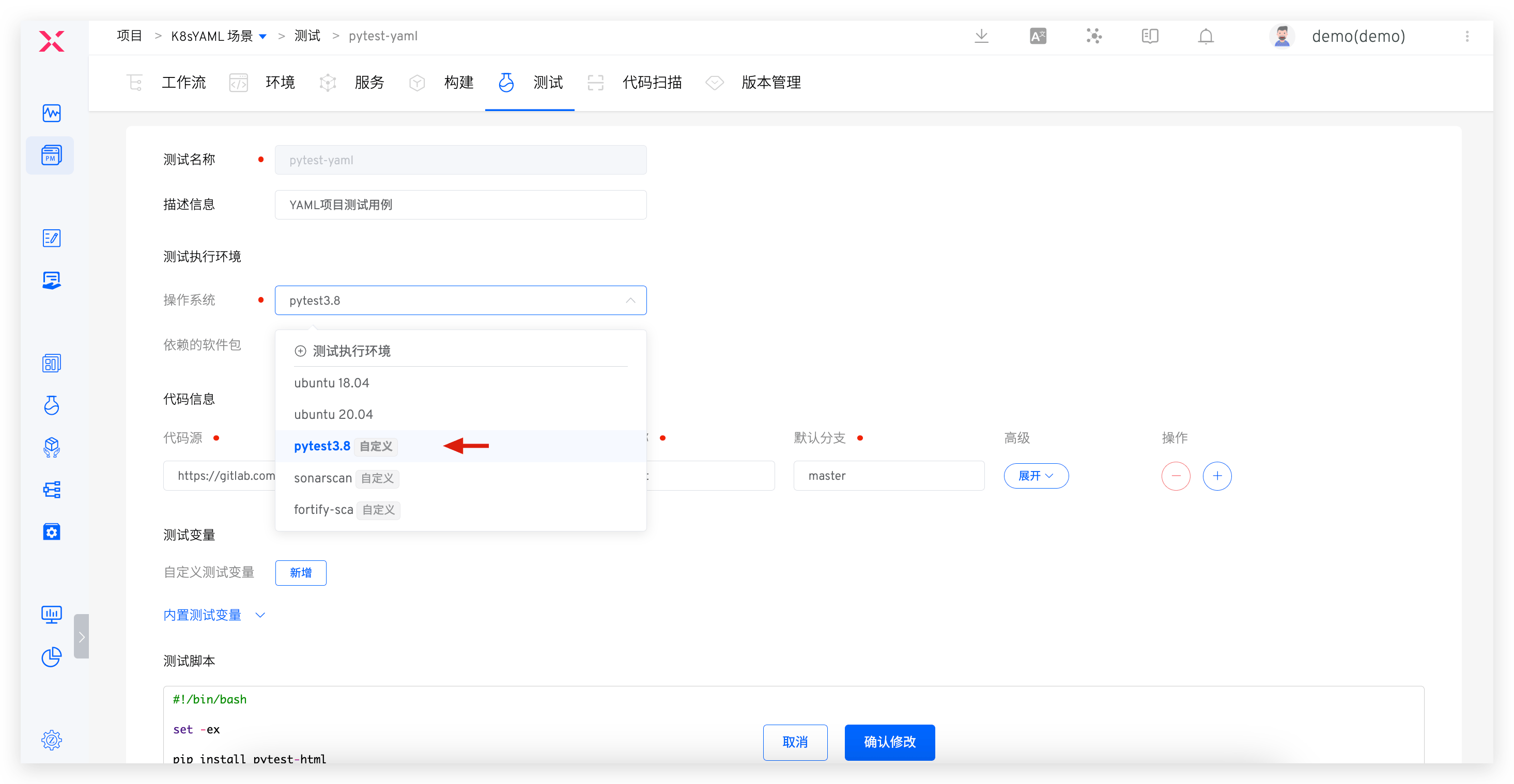Click the download icon in header
The image size is (1514, 784).
coord(981,36)
